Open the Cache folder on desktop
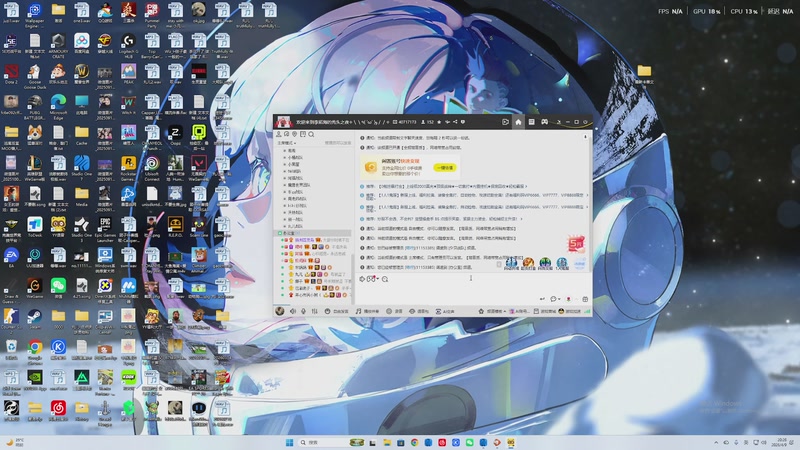Viewport: 800px width, 450px height. click(x=81, y=136)
